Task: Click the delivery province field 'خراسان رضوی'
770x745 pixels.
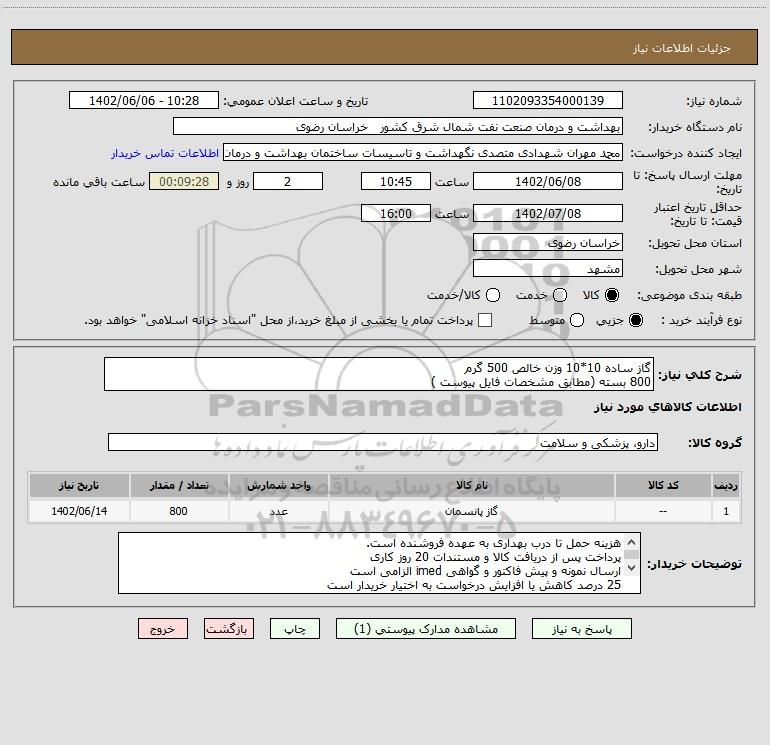Action: pyautogui.click(x=548, y=242)
